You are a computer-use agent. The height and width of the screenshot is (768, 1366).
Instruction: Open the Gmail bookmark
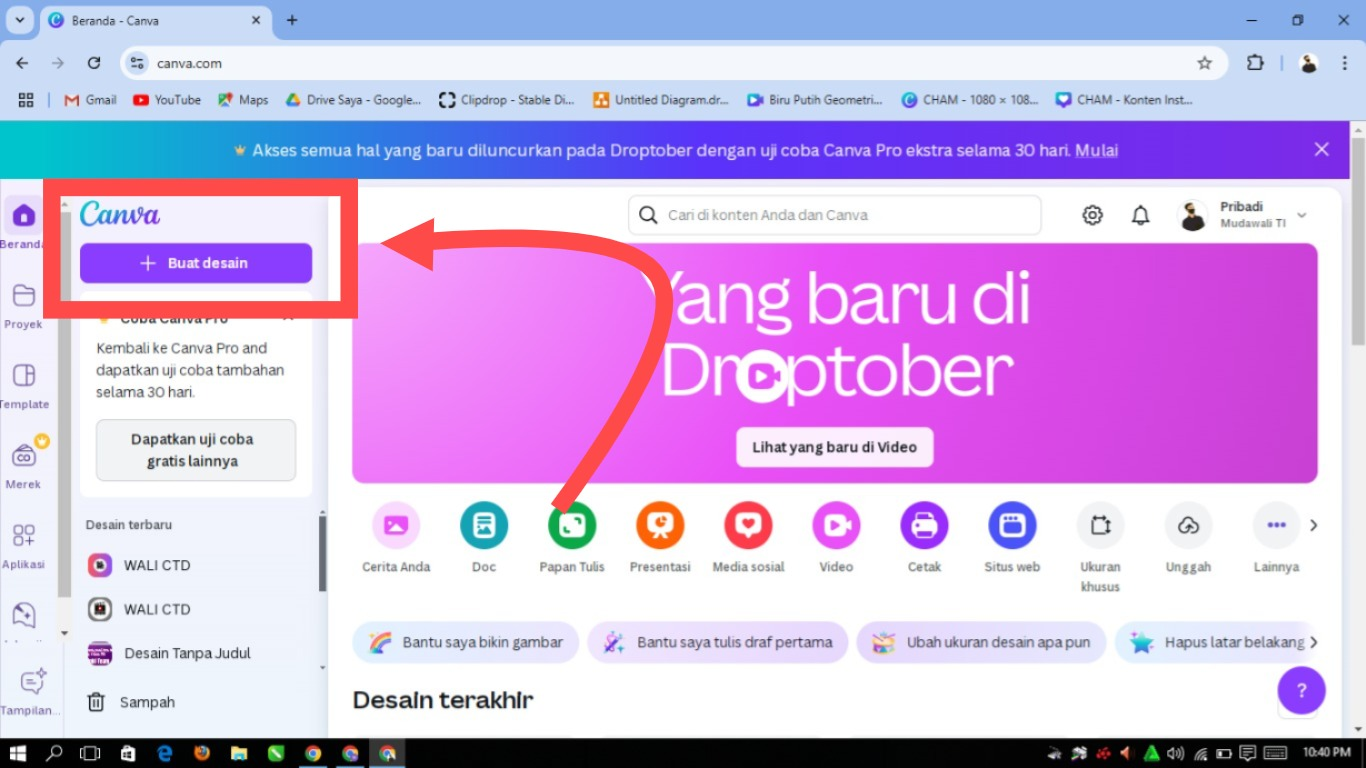pos(90,100)
